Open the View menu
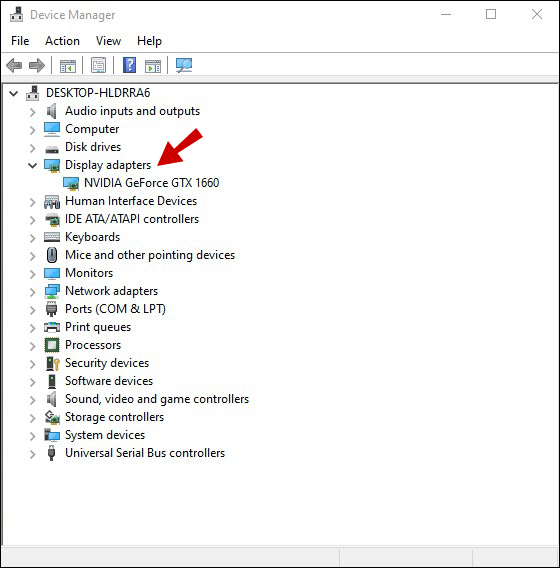This screenshot has height=568, width=560. [x=108, y=41]
